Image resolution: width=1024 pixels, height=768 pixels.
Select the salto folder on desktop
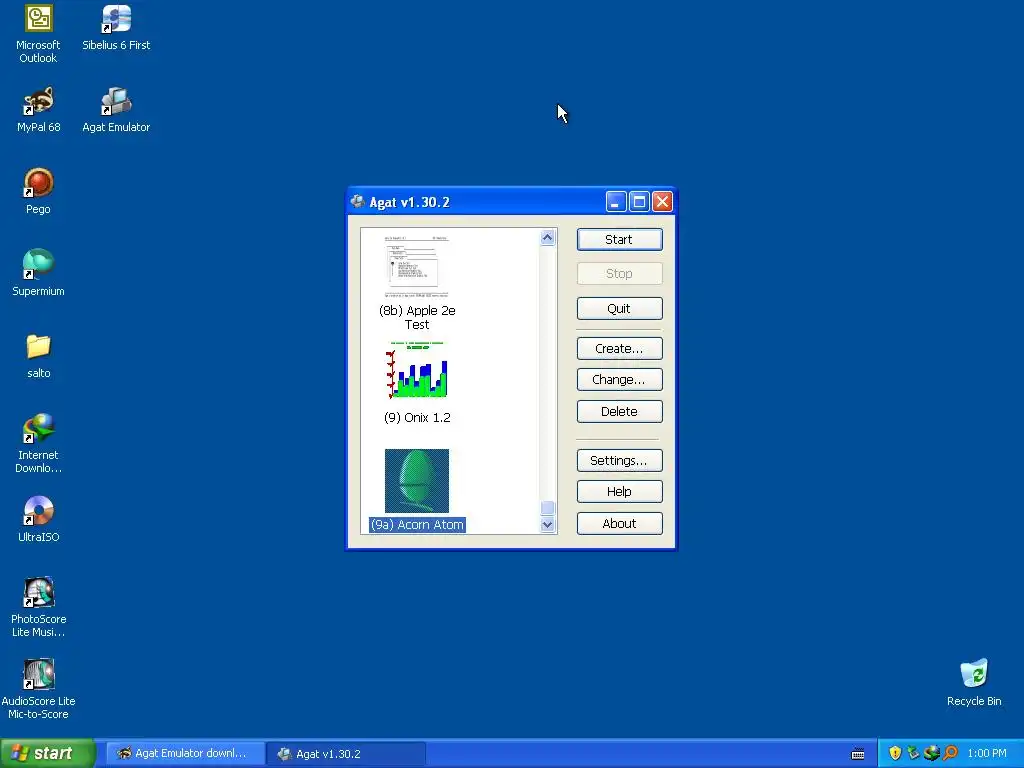click(38, 356)
